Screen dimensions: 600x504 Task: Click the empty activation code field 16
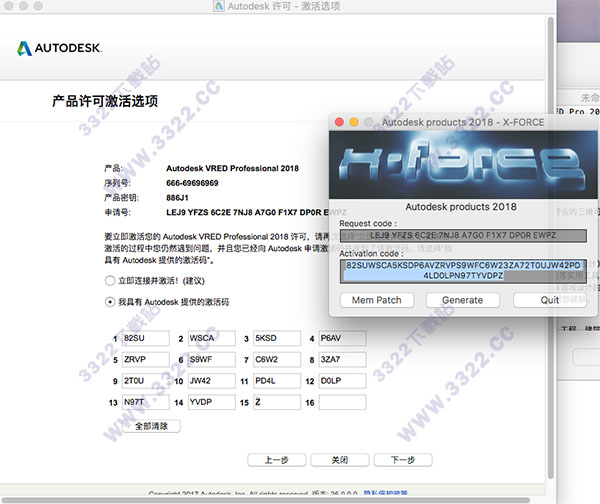[x=342, y=403]
